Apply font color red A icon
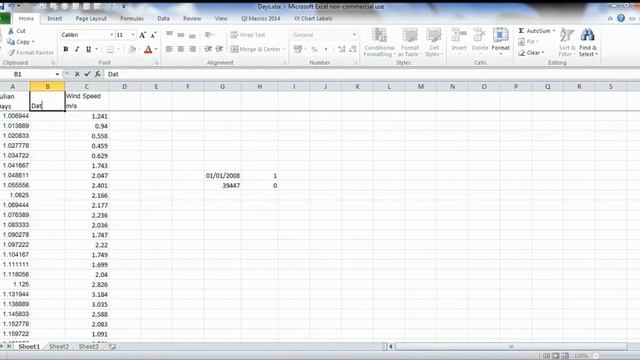The image size is (640, 360). tap(148, 49)
